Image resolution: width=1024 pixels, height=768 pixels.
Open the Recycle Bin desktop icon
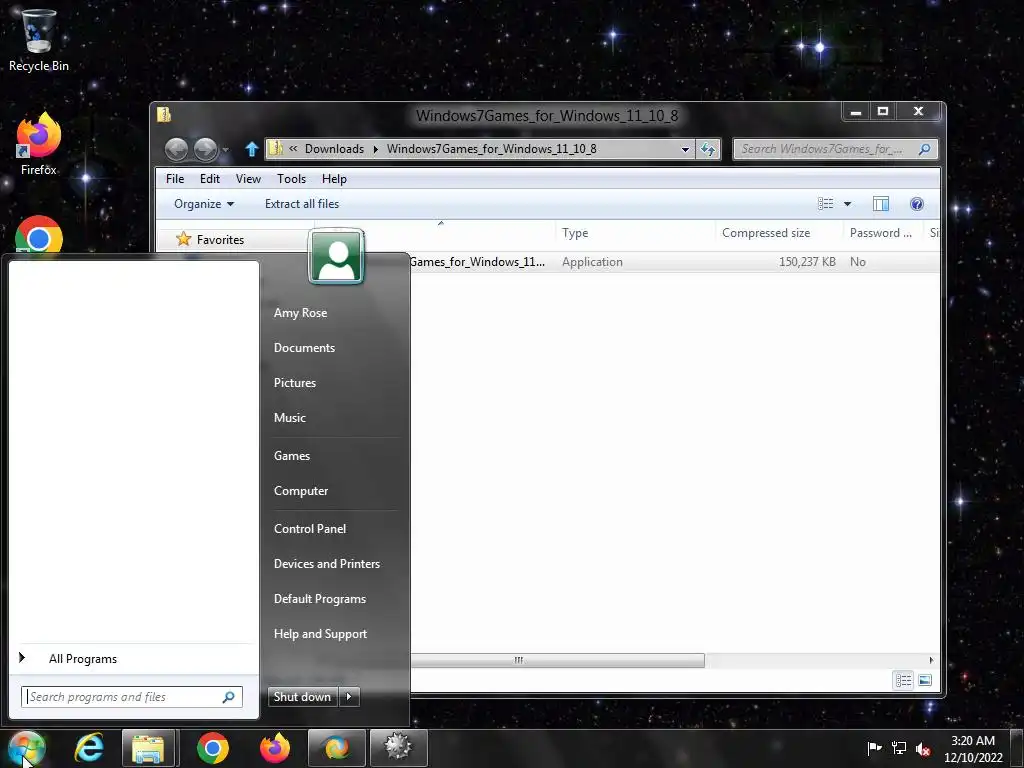pyautogui.click(x=39, y=40)
